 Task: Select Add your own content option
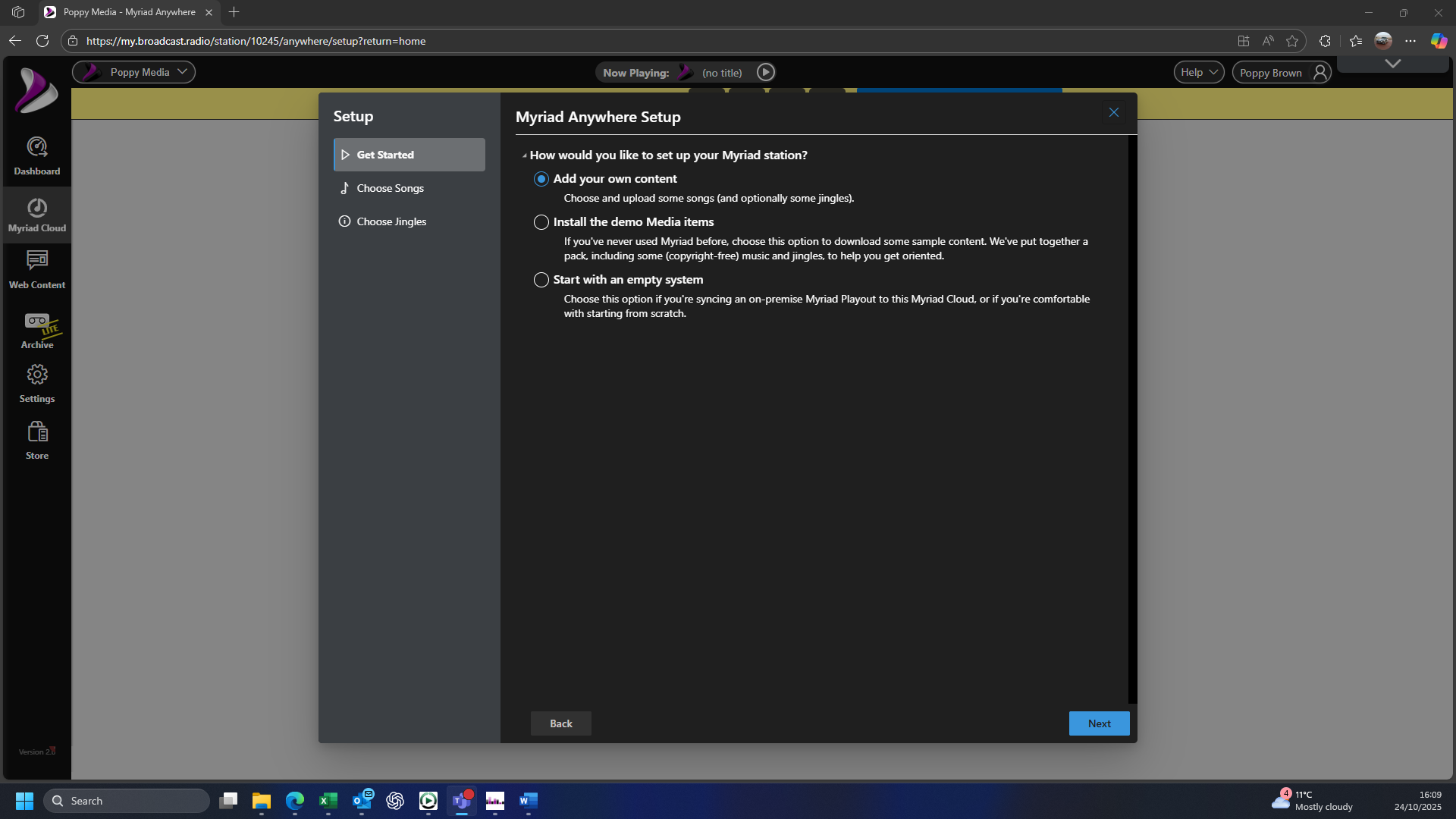pos(541,179)
